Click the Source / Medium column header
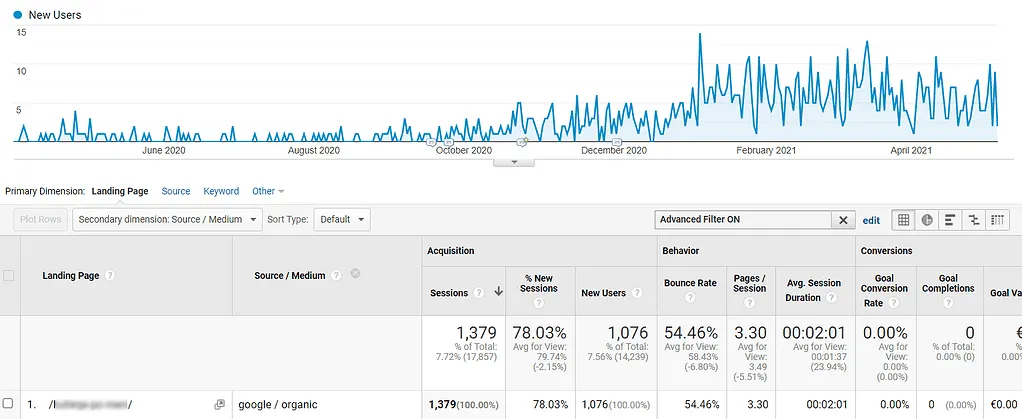The image size is (1022, 419). tap(289, 276)
